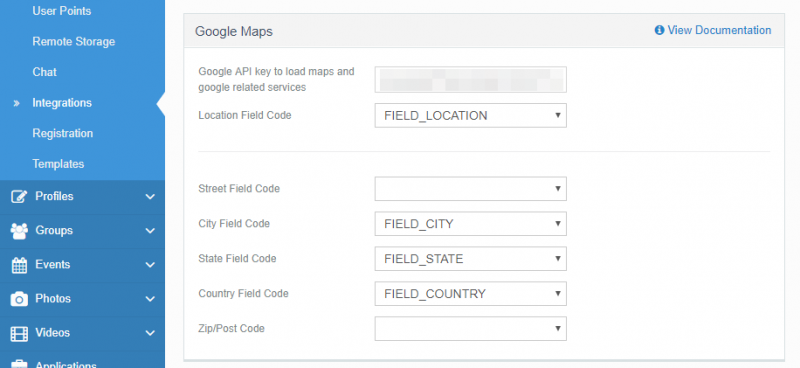Click the Street Field Code label
The height and width of the screenshot is (368, 800).
coord(239,188)
